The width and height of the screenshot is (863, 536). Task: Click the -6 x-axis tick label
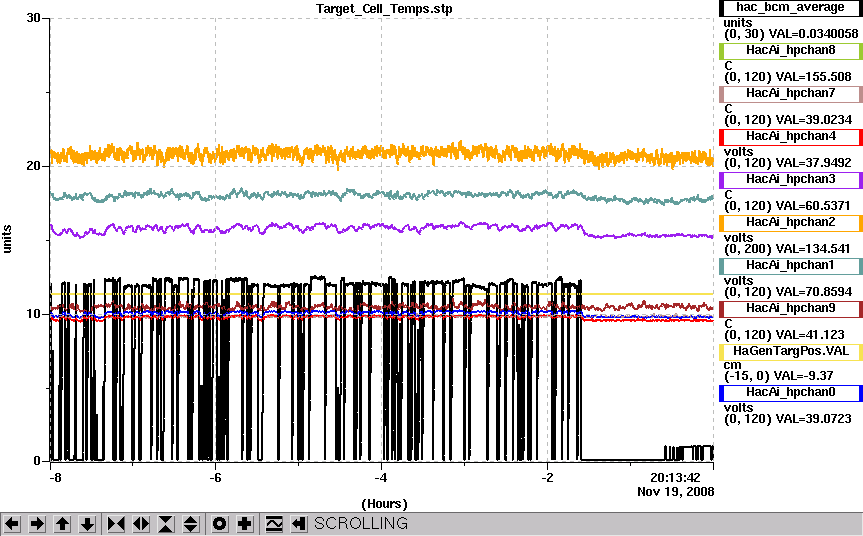tap(215, 478)
